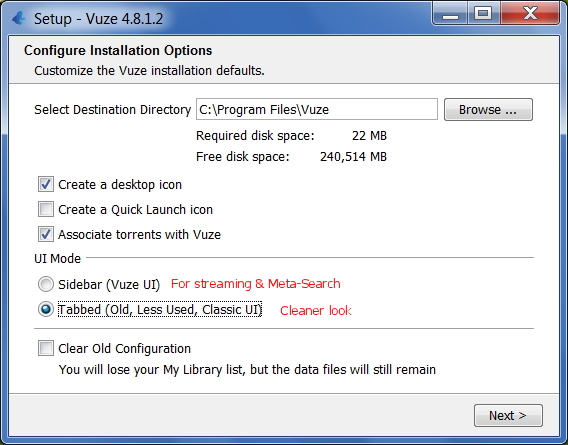Click the Required disk space label
The height and width of the screenshot is (445, 568).
pos(255,136)
